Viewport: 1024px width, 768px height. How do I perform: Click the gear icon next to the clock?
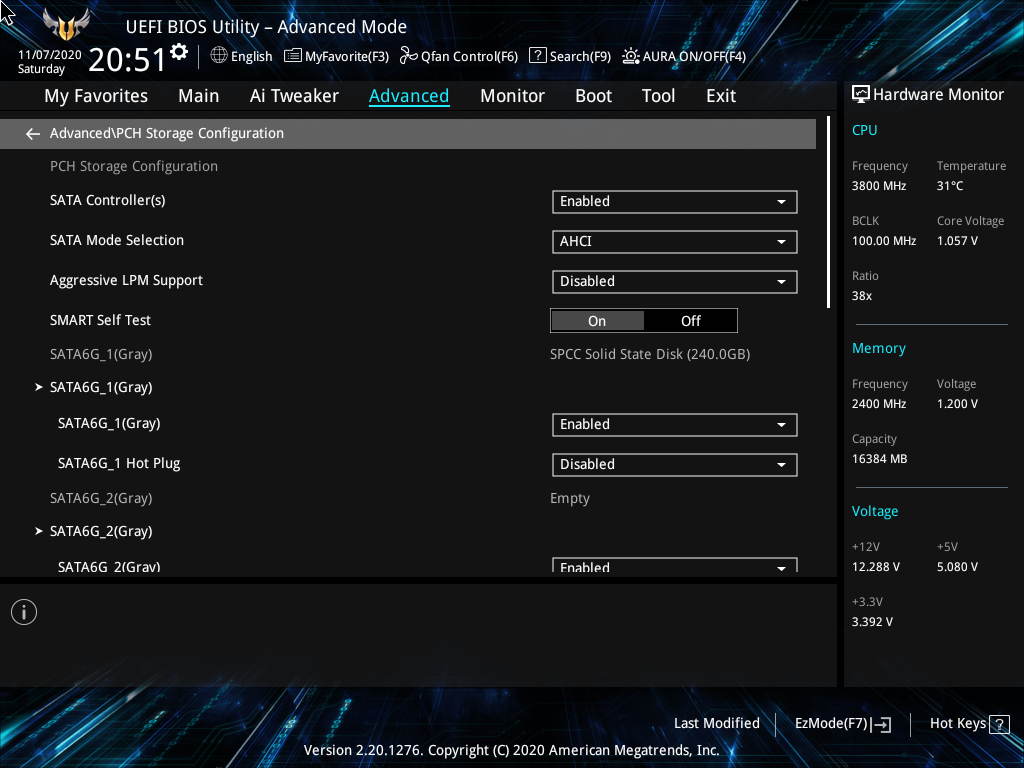179,52
